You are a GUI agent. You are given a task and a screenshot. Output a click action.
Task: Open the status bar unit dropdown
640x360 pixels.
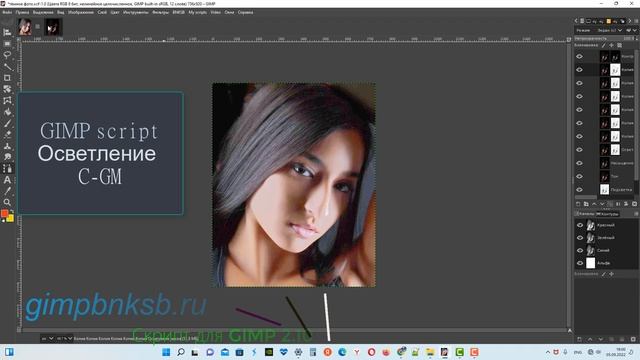click(47, 338)
